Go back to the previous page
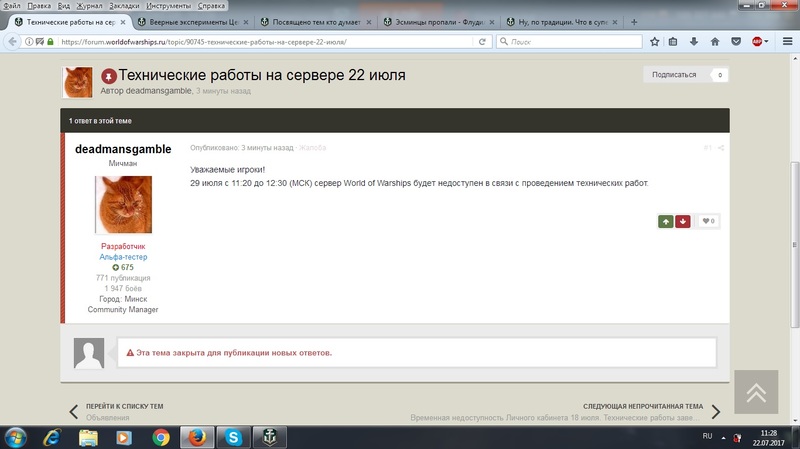800x449 pixels. coord(12,41)
